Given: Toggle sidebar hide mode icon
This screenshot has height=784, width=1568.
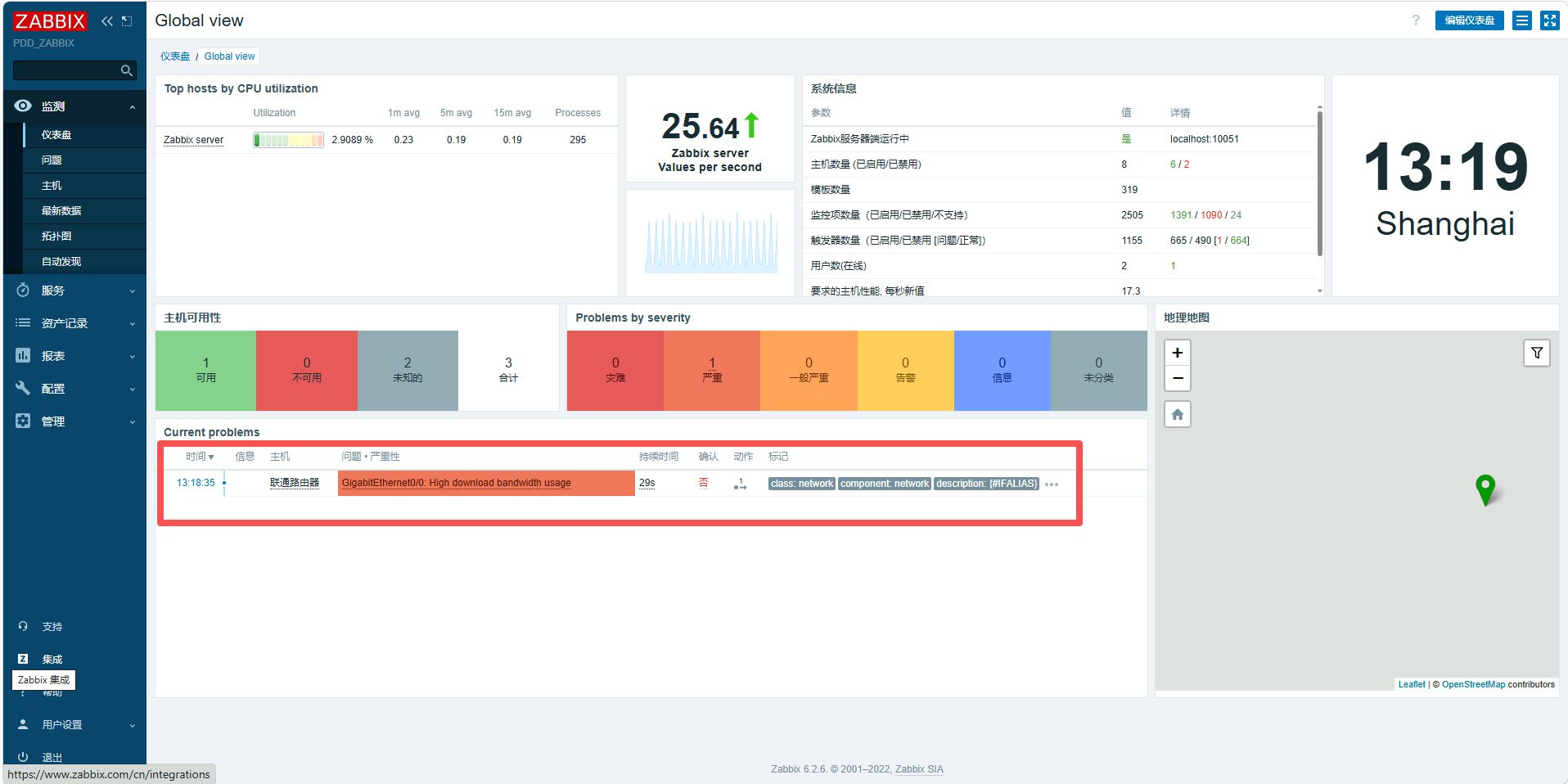Looking at the screenshot, I should coord(127,21).
